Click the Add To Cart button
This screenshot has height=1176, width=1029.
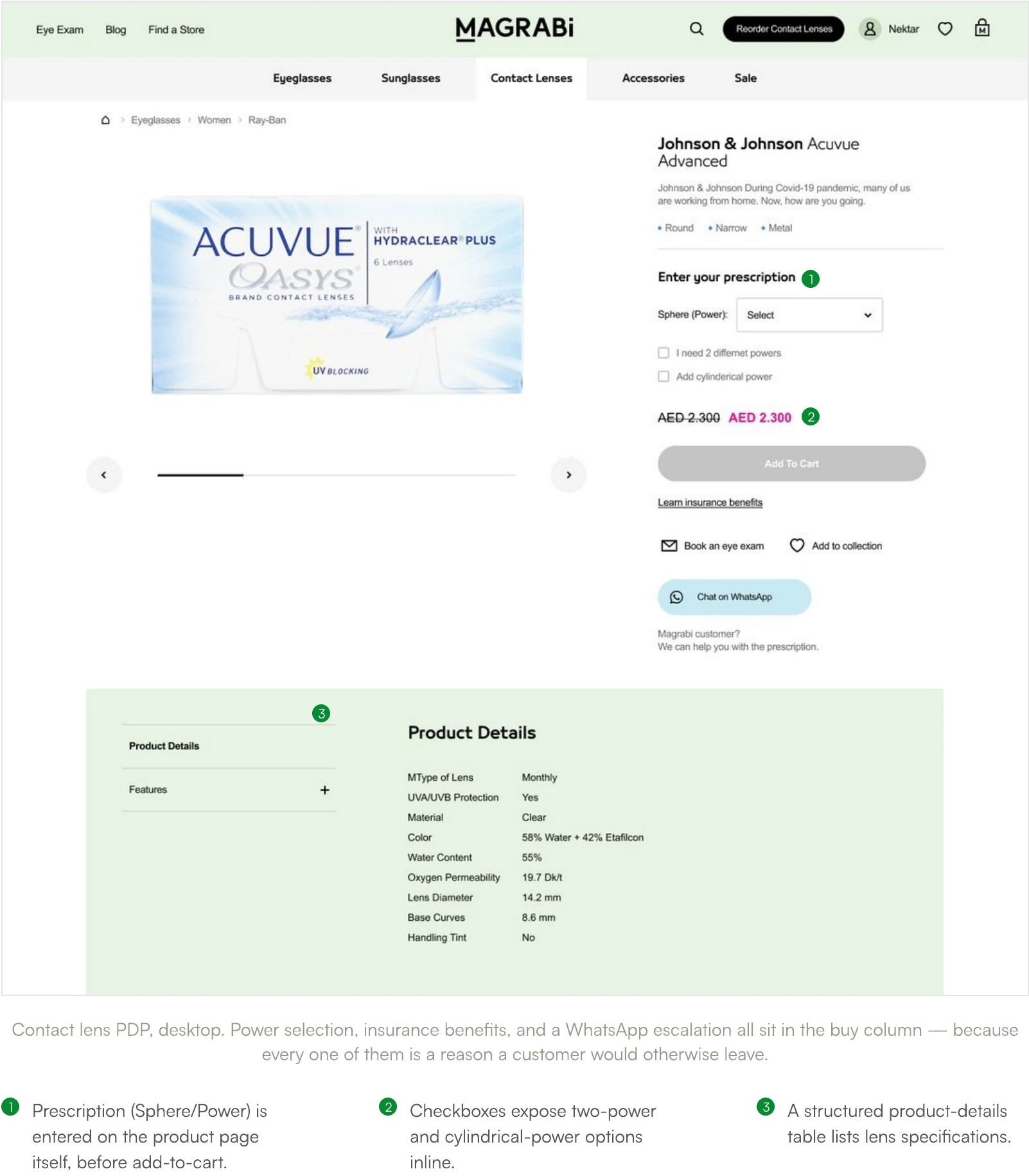[791, 463]
